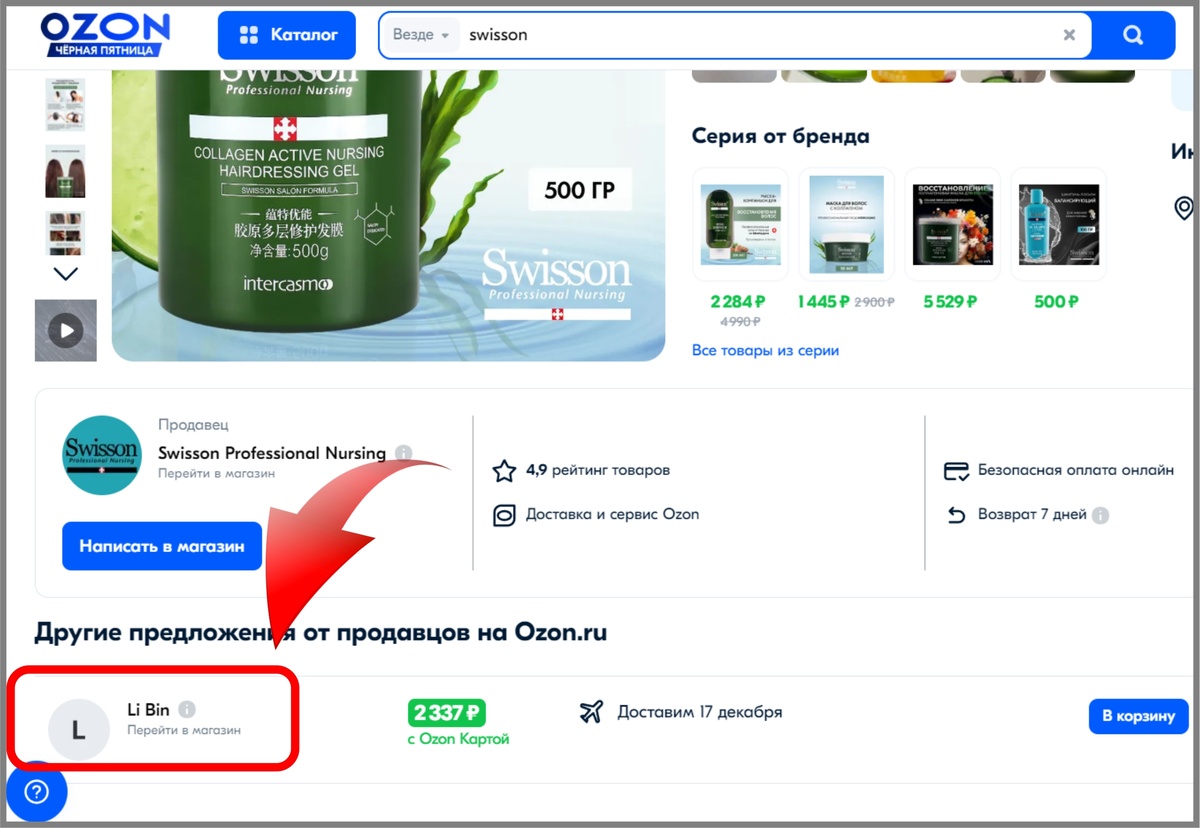
Task: Open the Li Bin seller avatar
Action: tap(79, 730)
